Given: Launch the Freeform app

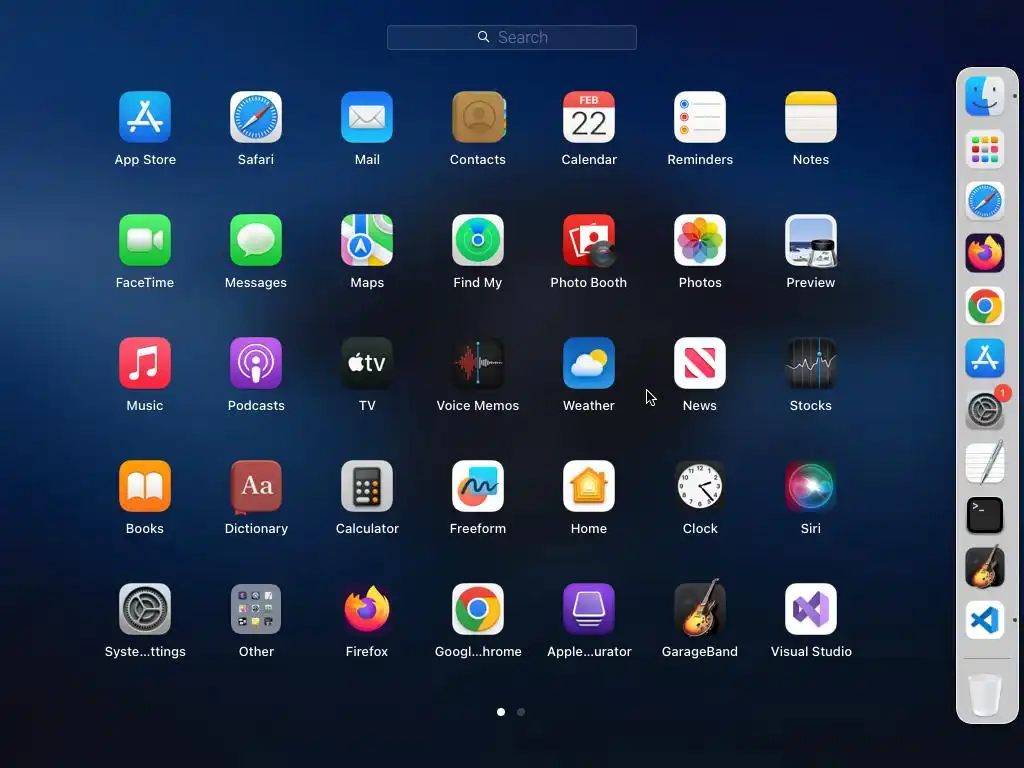Looking at the screenshot, I should point(478,487).
